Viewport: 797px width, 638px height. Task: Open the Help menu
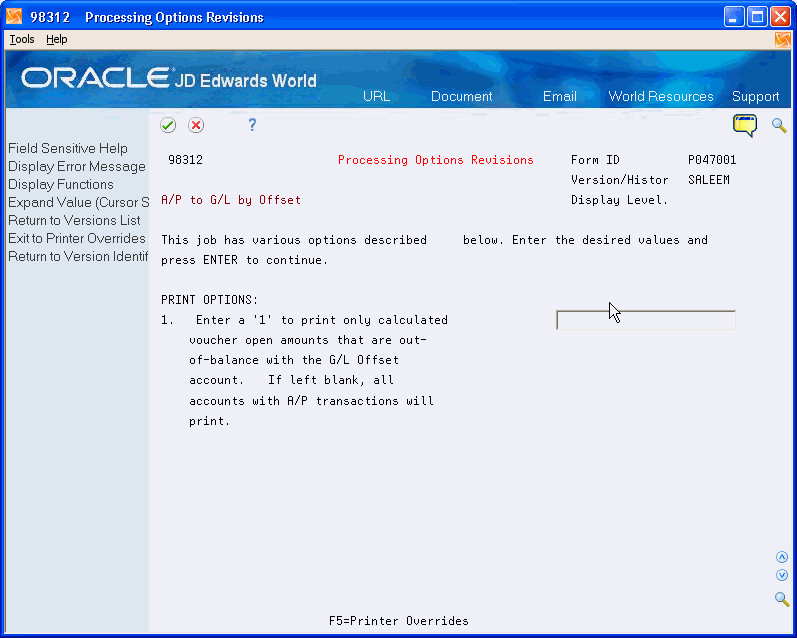[56, 39]
